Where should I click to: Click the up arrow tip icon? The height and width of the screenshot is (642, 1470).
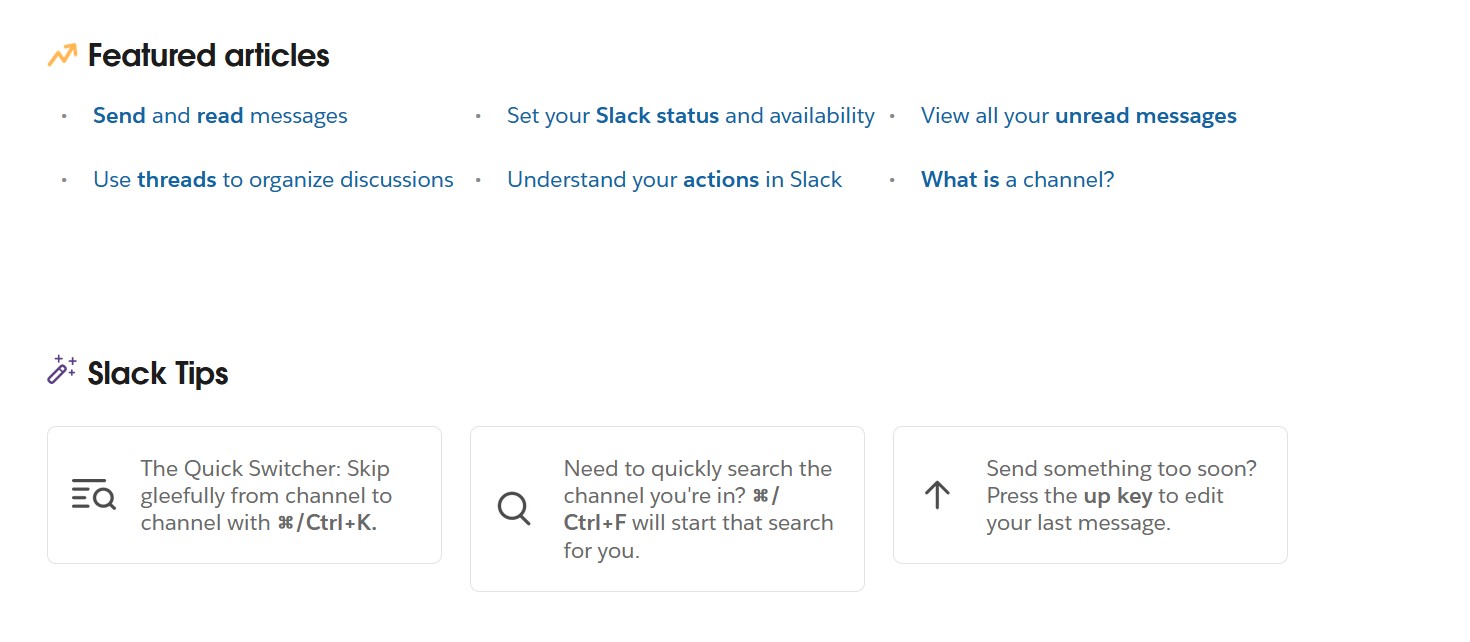pyautogui.click(x=937, y=494)
